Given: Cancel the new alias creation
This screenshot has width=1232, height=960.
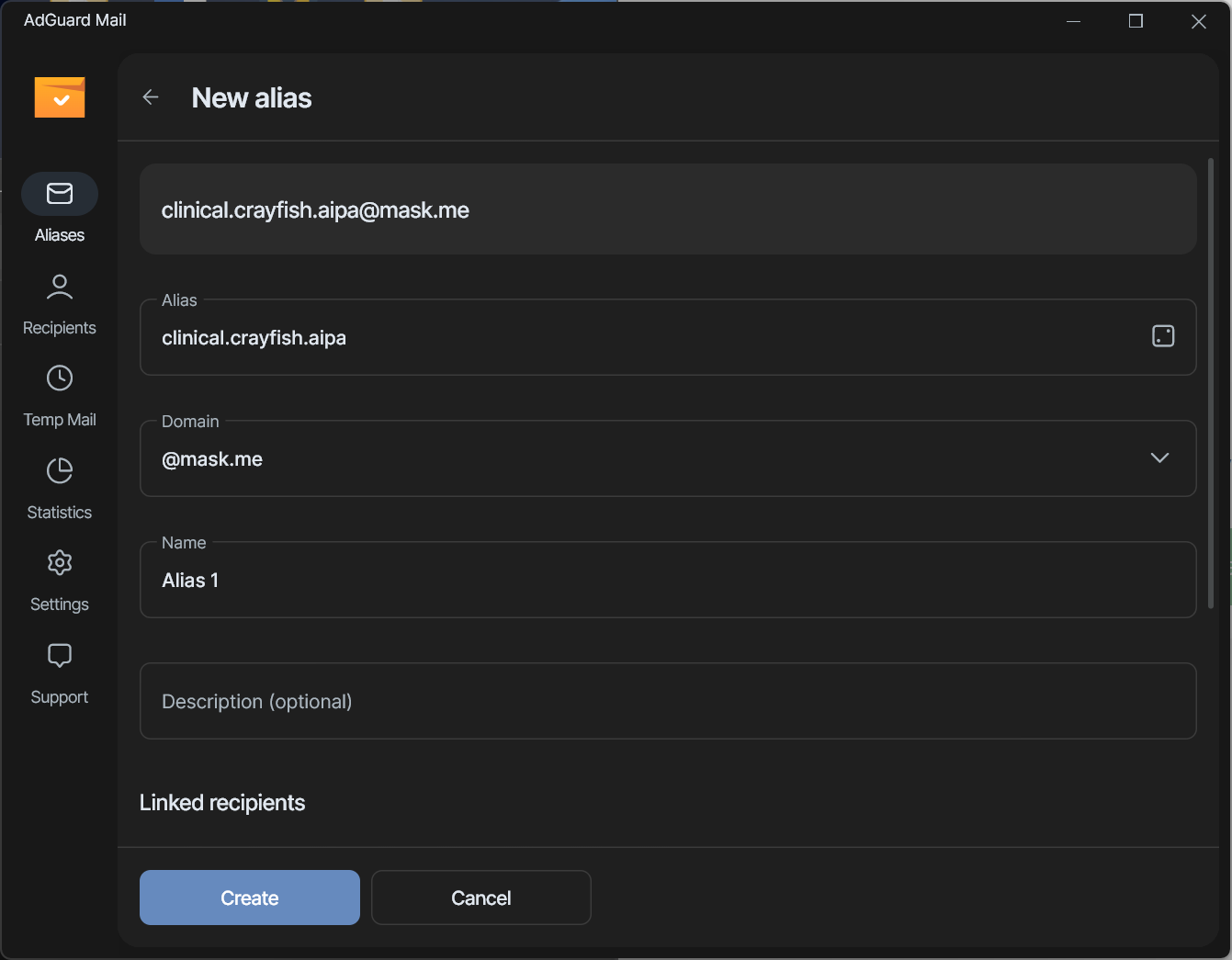Looking at the screenshot, I should 480,898.
